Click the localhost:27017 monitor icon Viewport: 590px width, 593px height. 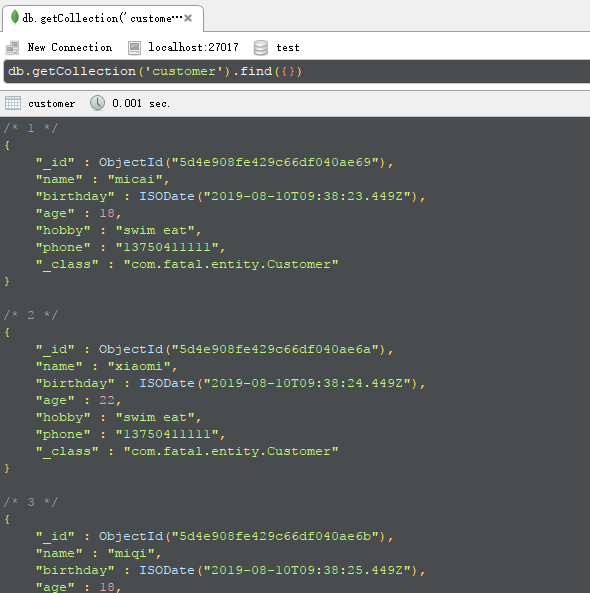pos(134,48)
